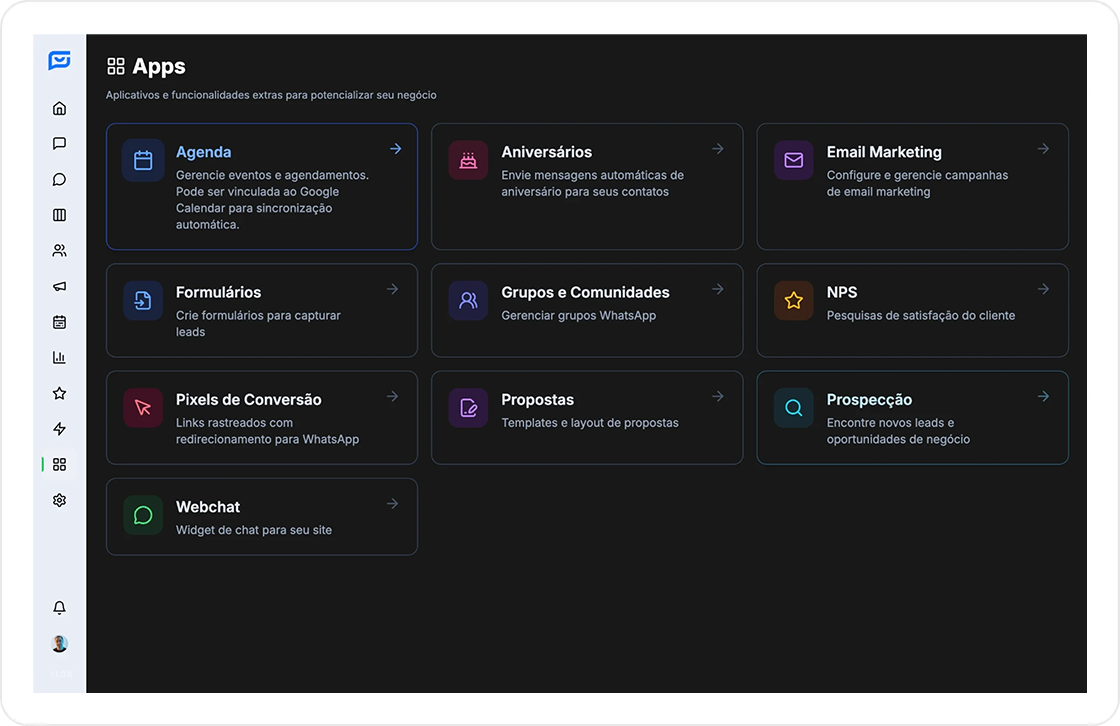Open the Agenda app card title
Screen dimensions: 1120x726
point(203,152)
